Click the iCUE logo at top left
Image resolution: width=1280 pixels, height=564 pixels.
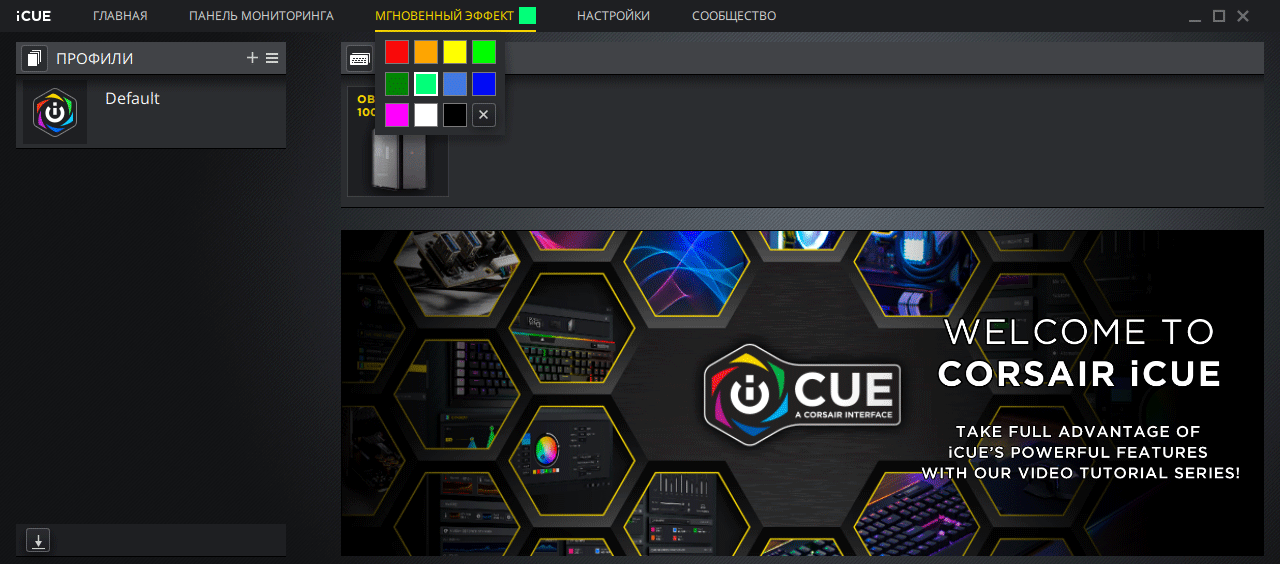click(x=34, y=16)
